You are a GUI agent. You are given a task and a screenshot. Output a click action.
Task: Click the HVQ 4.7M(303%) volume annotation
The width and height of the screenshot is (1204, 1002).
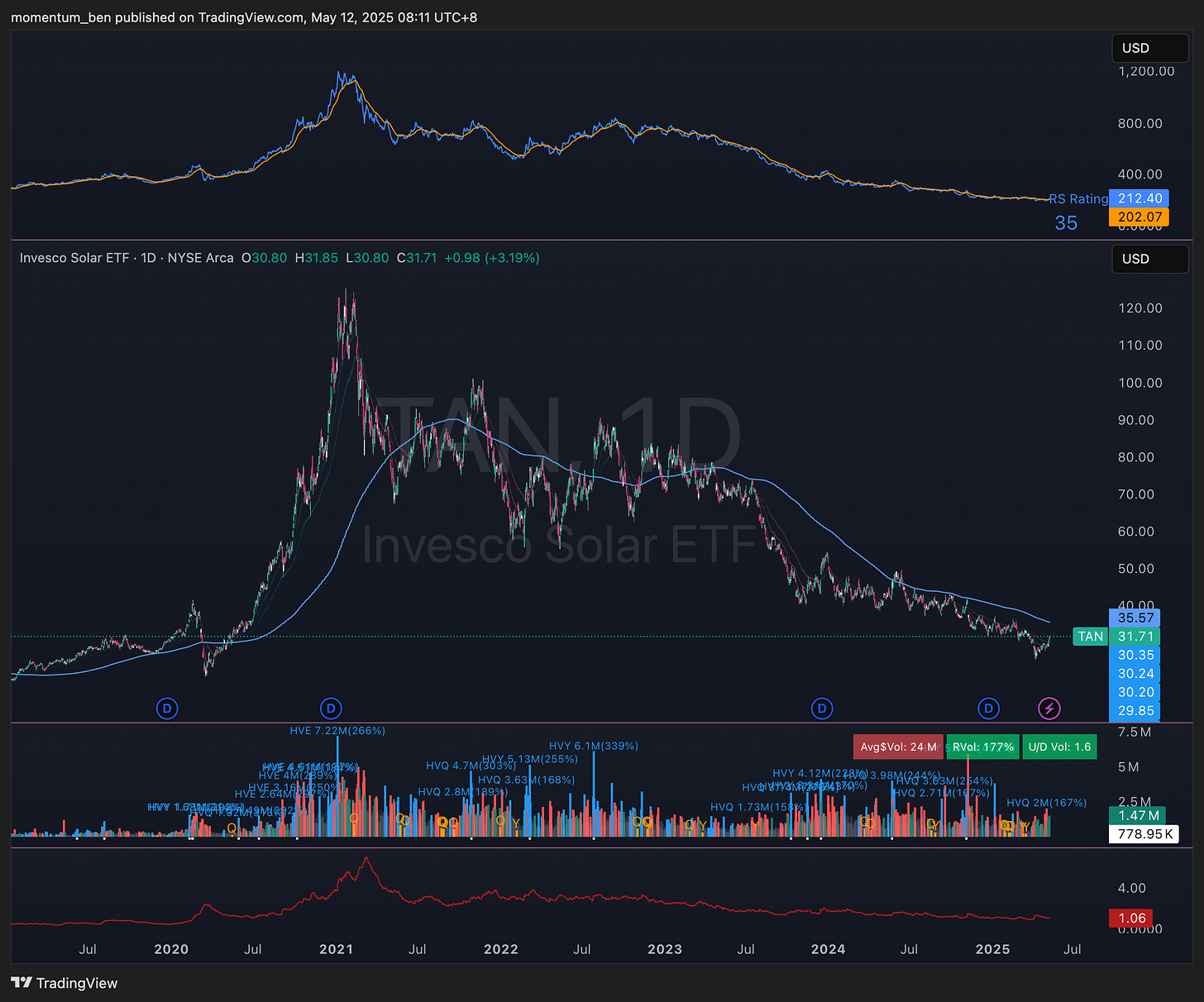tap(471, 766)
